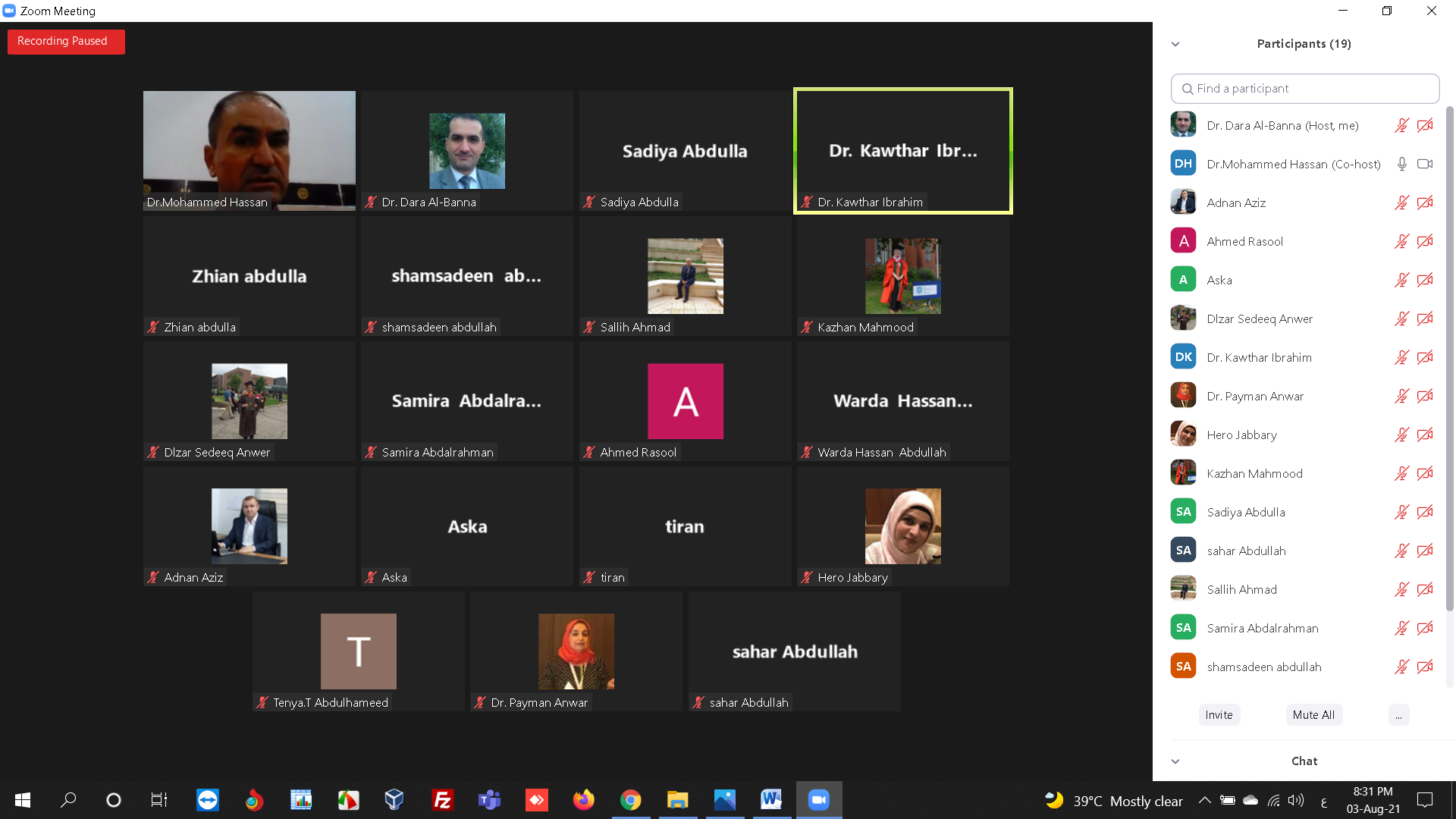
Task: Select DH avatar of Dr.Mohammed Hassan in list
Action: click(1183, 164)
